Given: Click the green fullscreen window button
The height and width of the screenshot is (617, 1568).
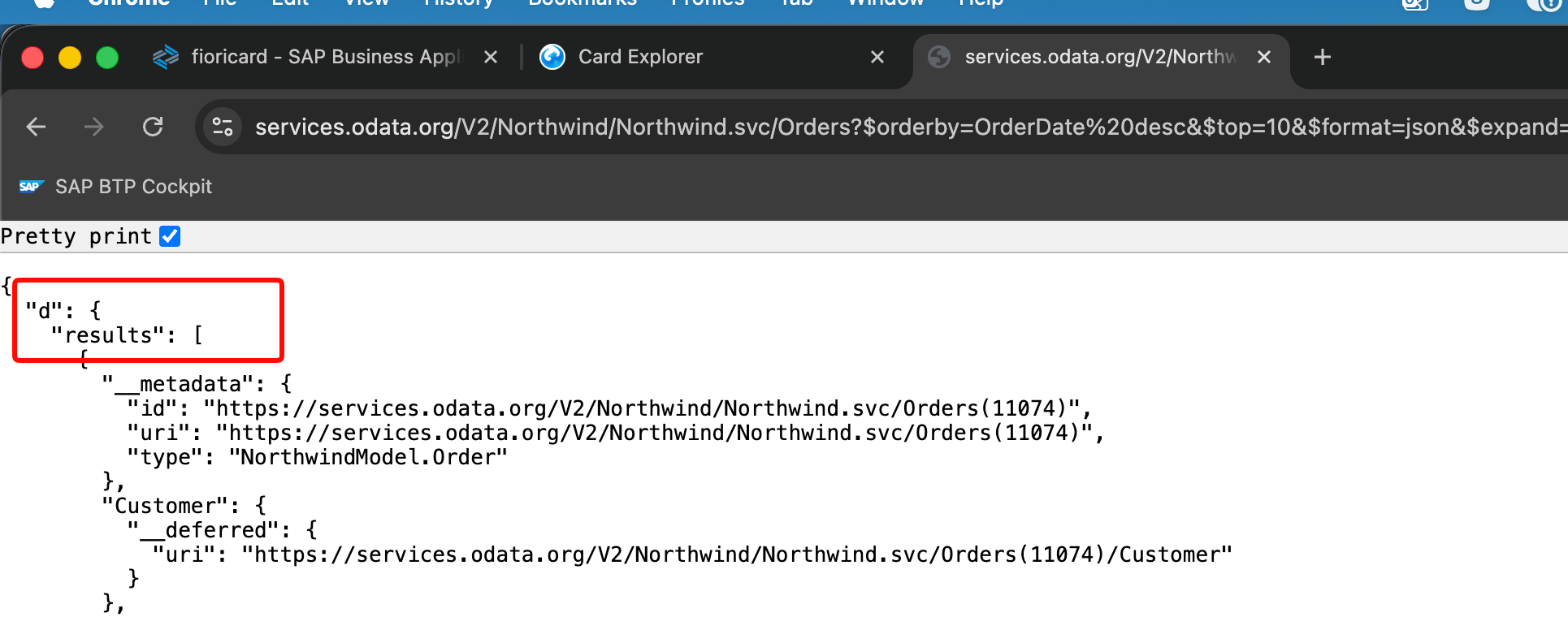Looking at the screenshot, I should pyautogui.click(x=107, y=58).
